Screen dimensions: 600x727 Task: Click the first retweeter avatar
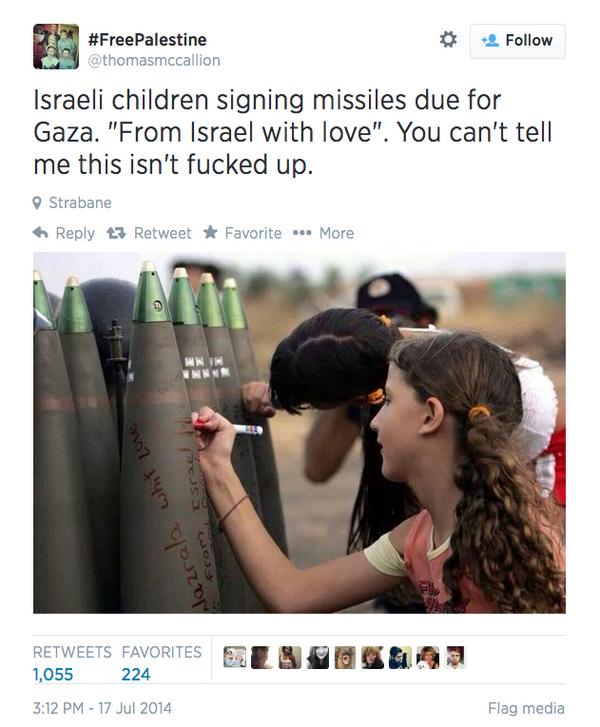pos(235,657)
